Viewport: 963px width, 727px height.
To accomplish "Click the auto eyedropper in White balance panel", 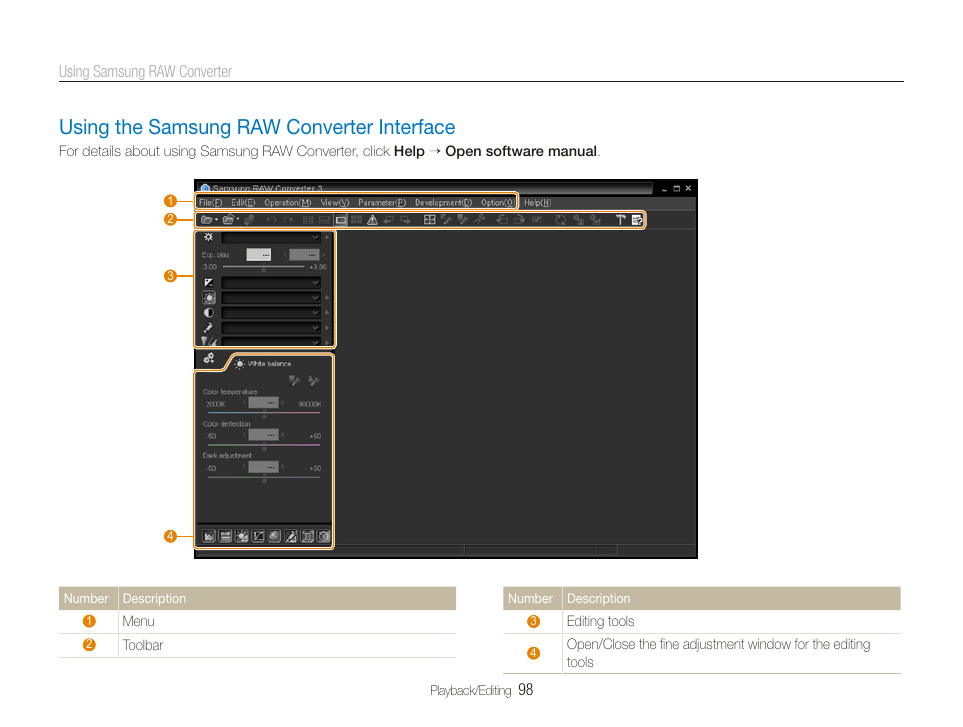I will 313,381.
